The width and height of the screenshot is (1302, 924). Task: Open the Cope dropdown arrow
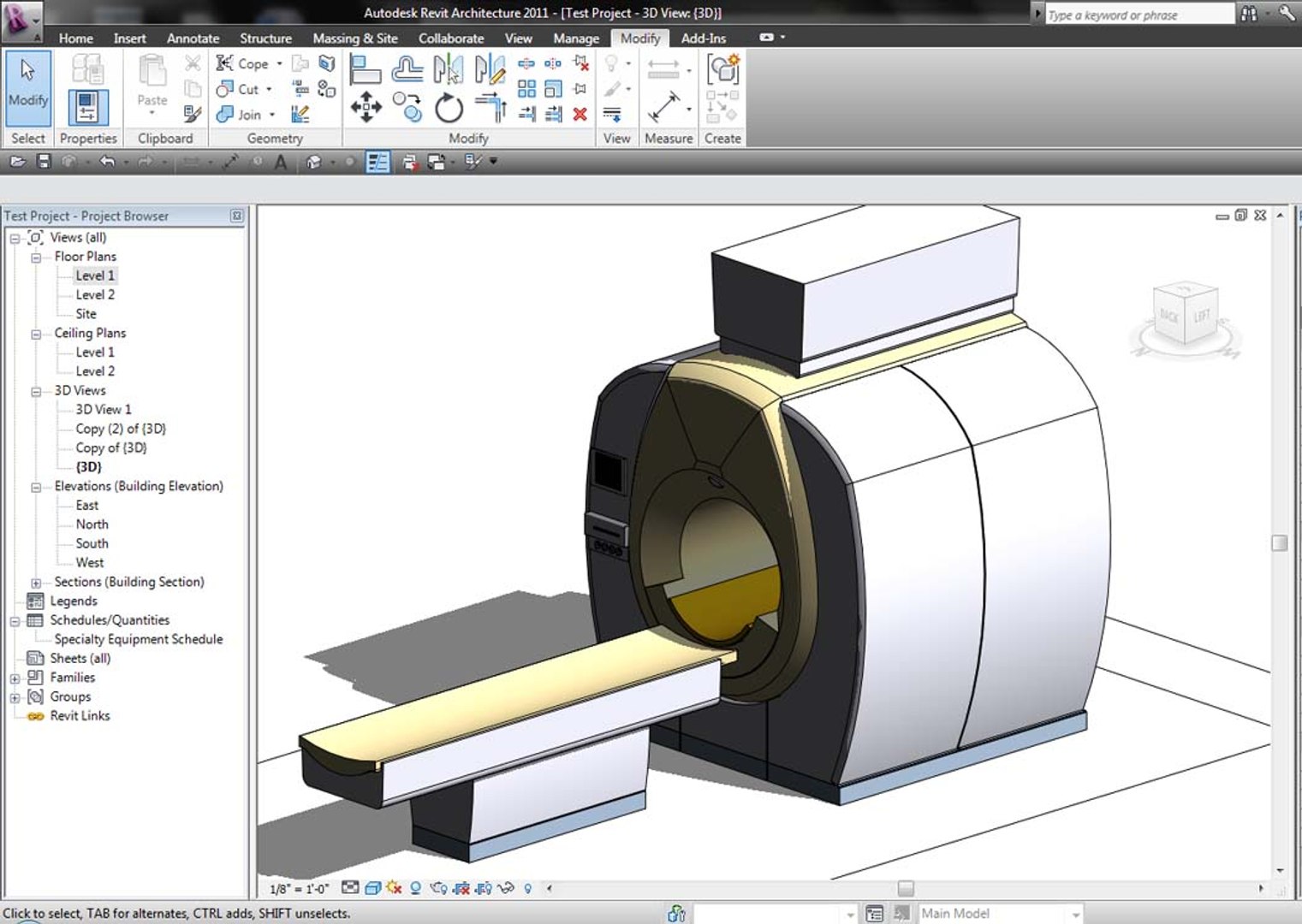(279, 63)
